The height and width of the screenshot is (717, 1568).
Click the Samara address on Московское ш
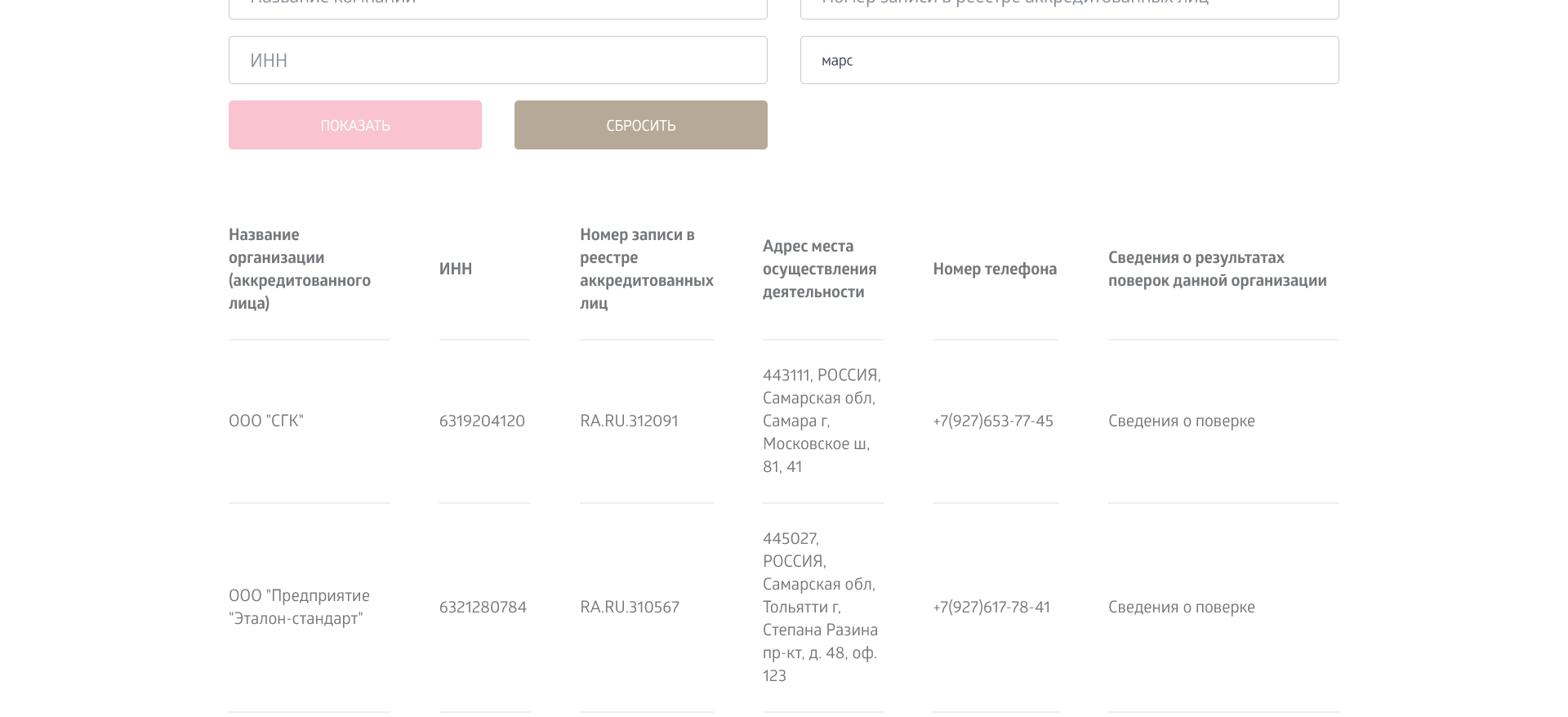click(821, 421)
